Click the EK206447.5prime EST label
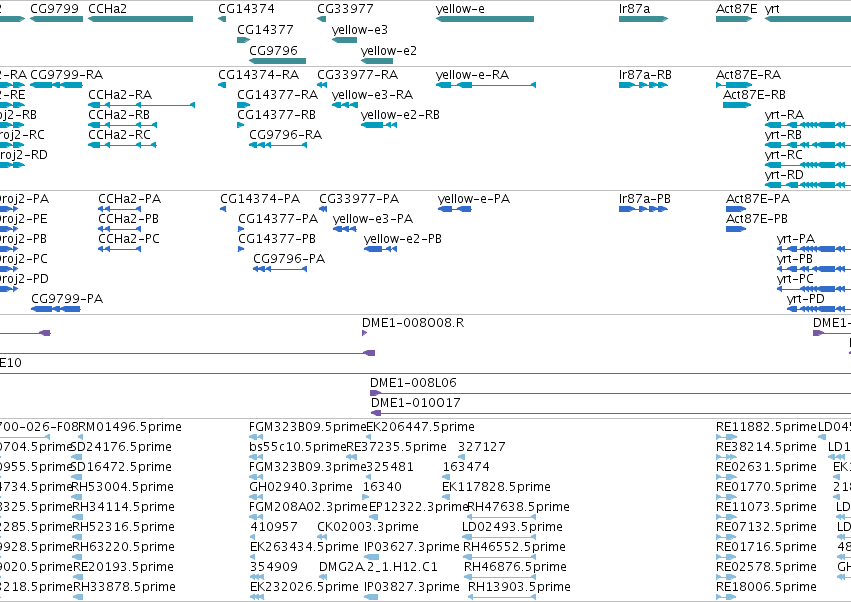This screenshot has height=602, width=851. coord(421,427)
